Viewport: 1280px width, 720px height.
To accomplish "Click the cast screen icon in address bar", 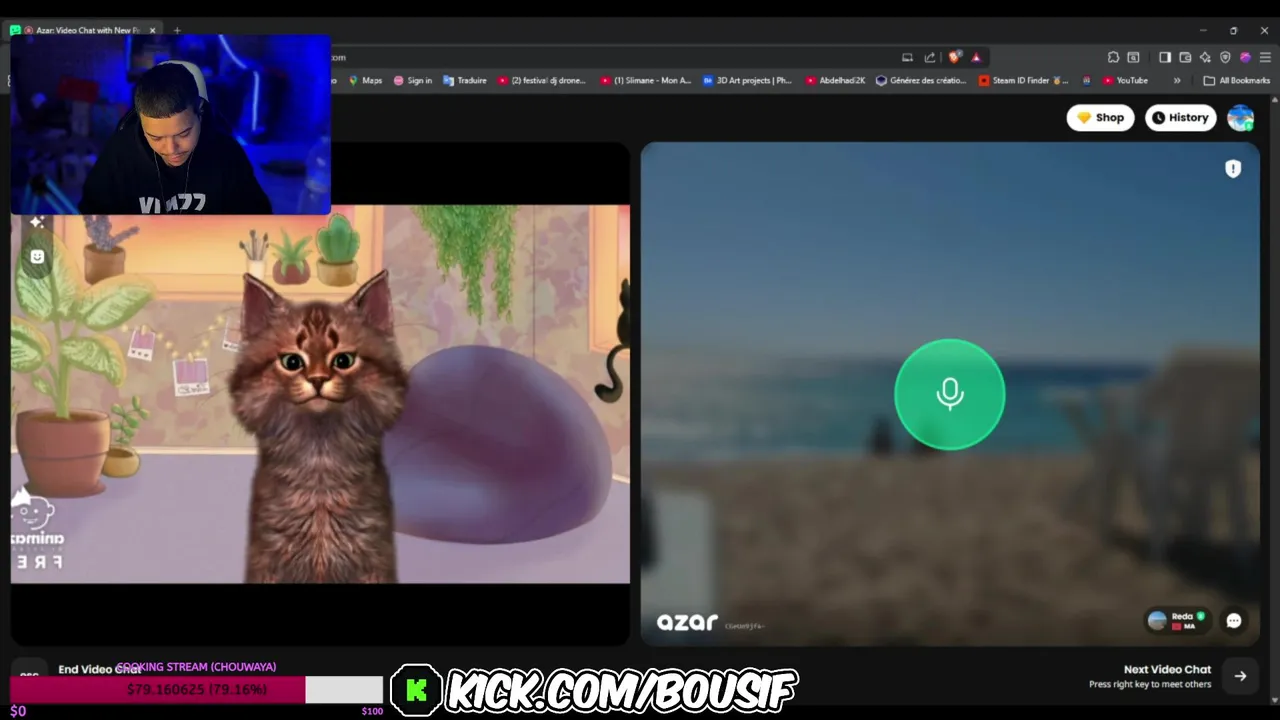I will click(x=907, y=57).
